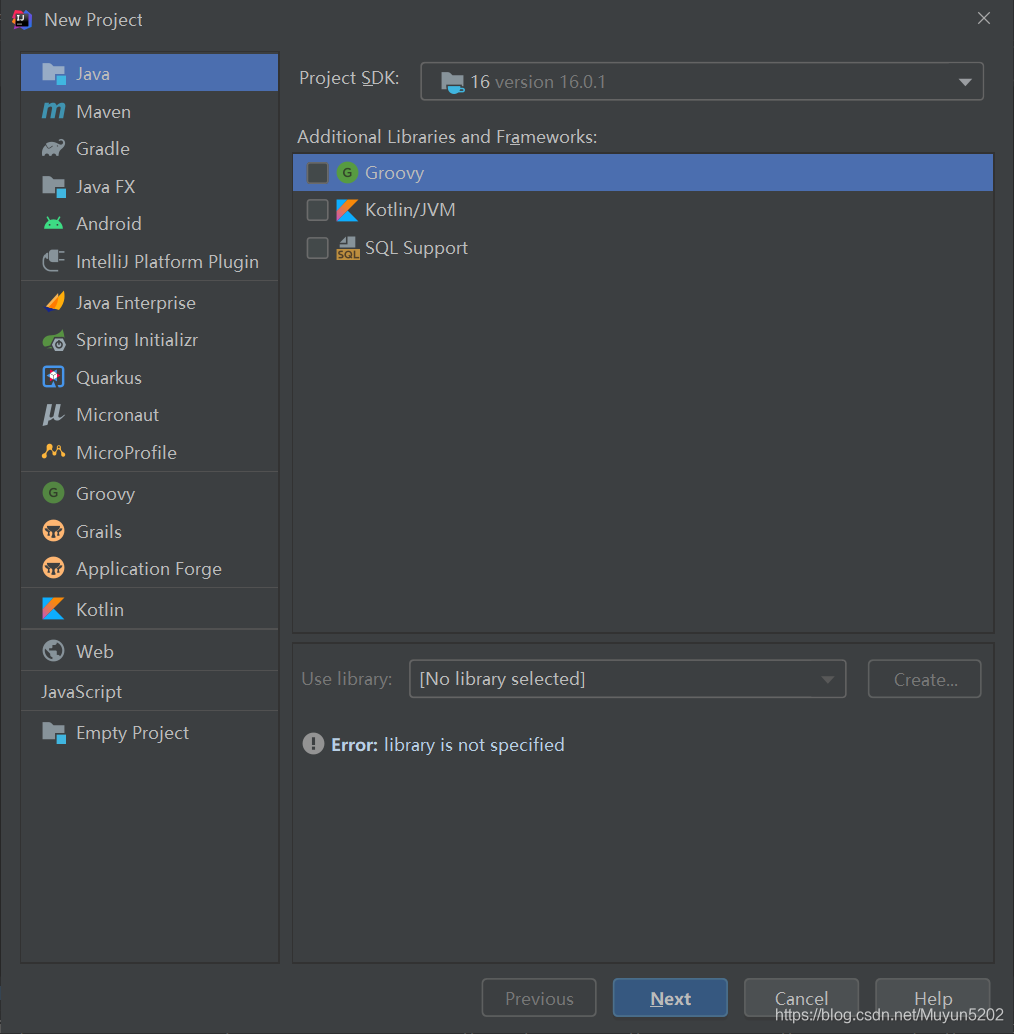Expand the Use library dropdown arrow

tap(827, 679)
